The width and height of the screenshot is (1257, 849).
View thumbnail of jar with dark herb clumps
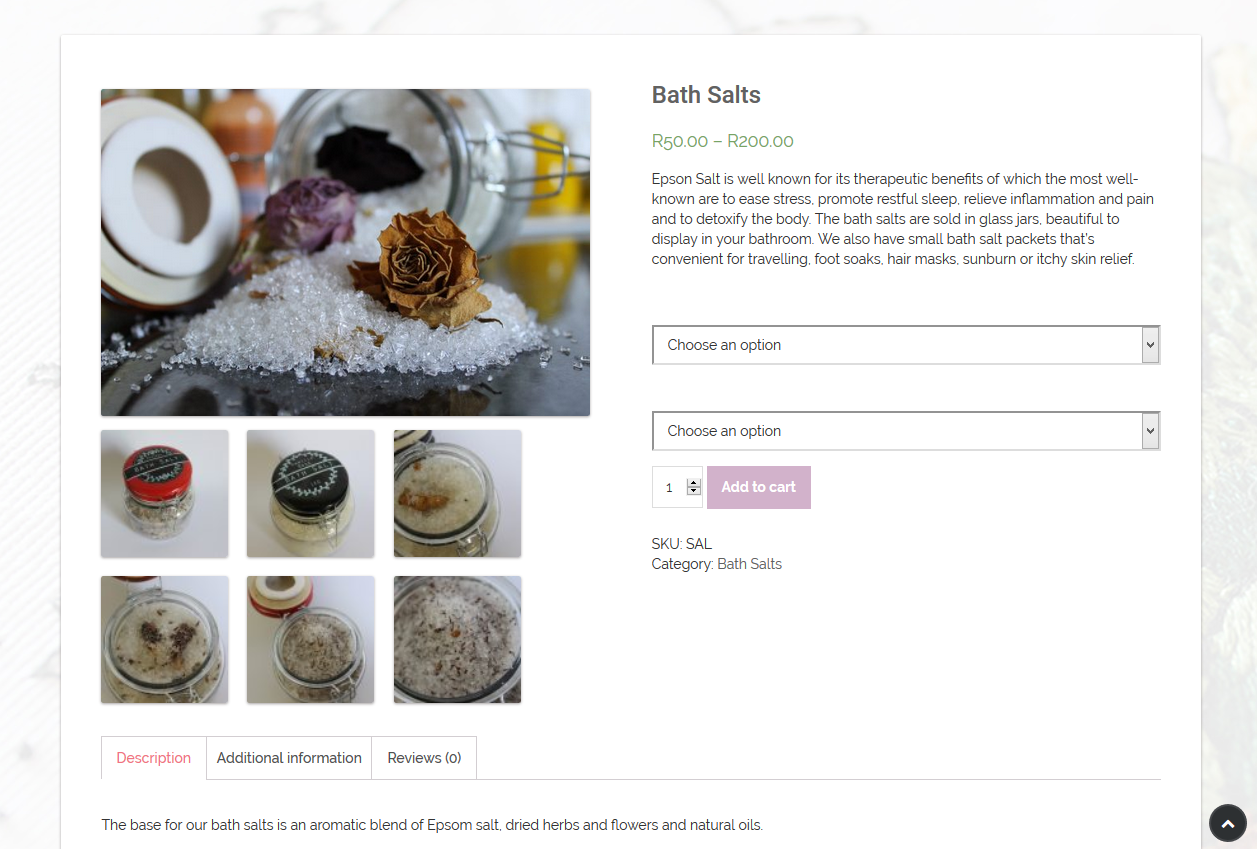[165, 640]
